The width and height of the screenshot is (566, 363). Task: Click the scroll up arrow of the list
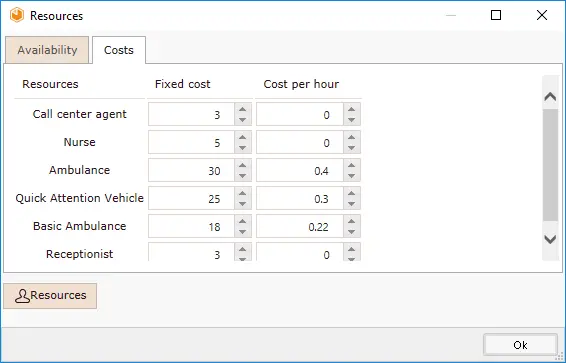tap(550, 96)
